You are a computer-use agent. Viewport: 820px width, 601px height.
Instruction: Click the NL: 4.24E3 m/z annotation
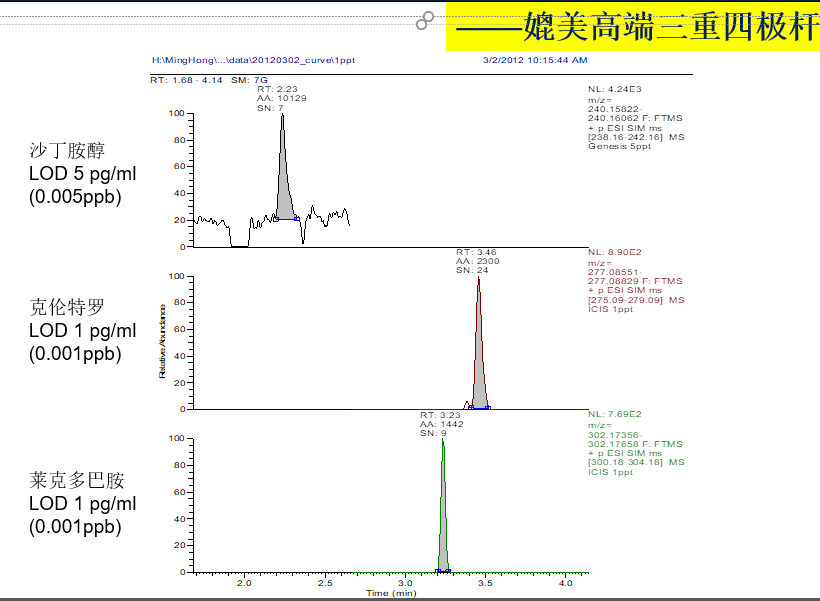coord(620,115)
